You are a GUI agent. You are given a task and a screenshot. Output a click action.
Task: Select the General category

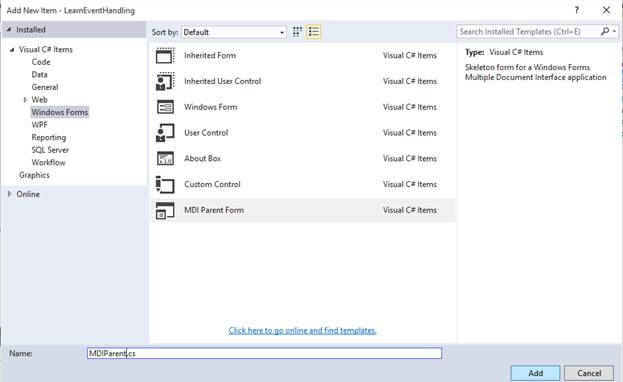click(x=44, y=87)
